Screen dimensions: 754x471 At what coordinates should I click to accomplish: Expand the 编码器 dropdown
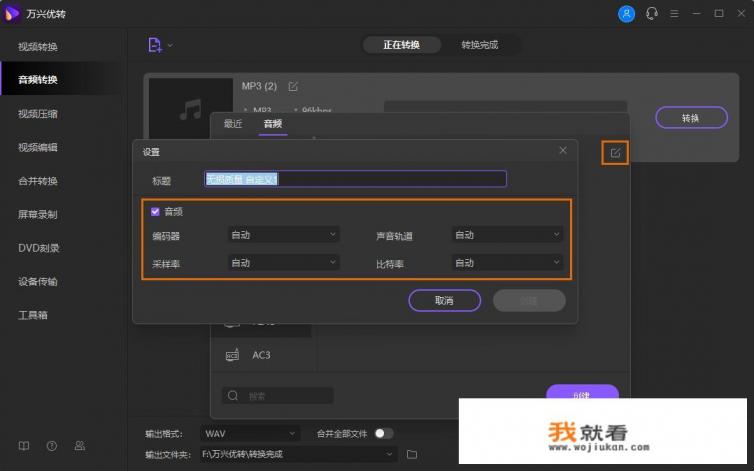point(284,235)
